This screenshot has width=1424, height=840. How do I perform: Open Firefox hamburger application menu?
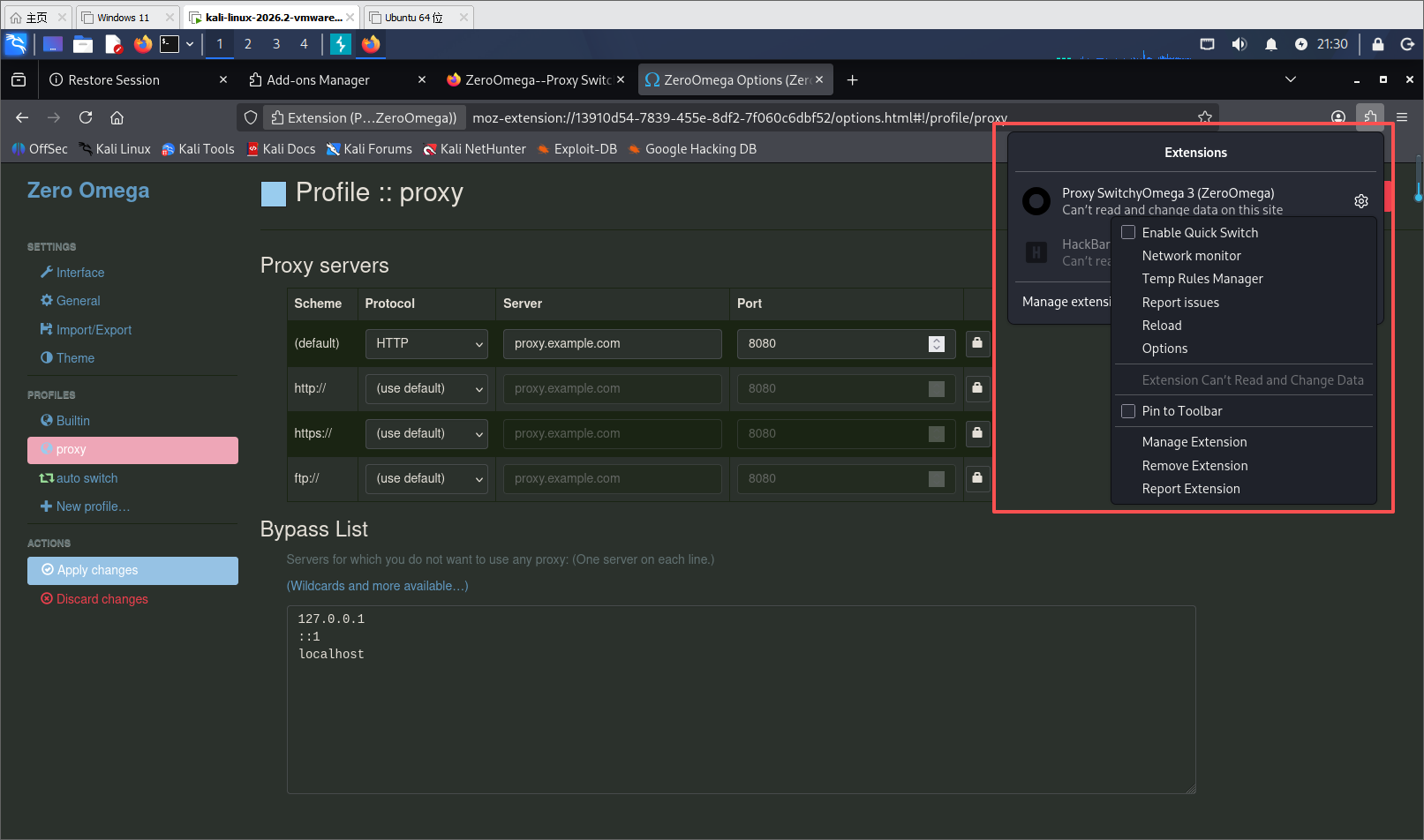pos(1402,117)
